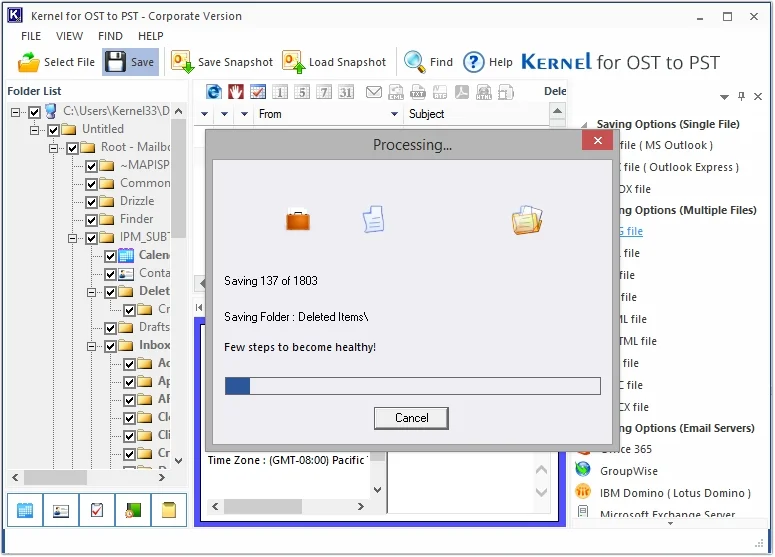The height and width of the screenshot is (557, 775).
Task: Collapse the C:\Users root tree node
Action: [15, 112]
